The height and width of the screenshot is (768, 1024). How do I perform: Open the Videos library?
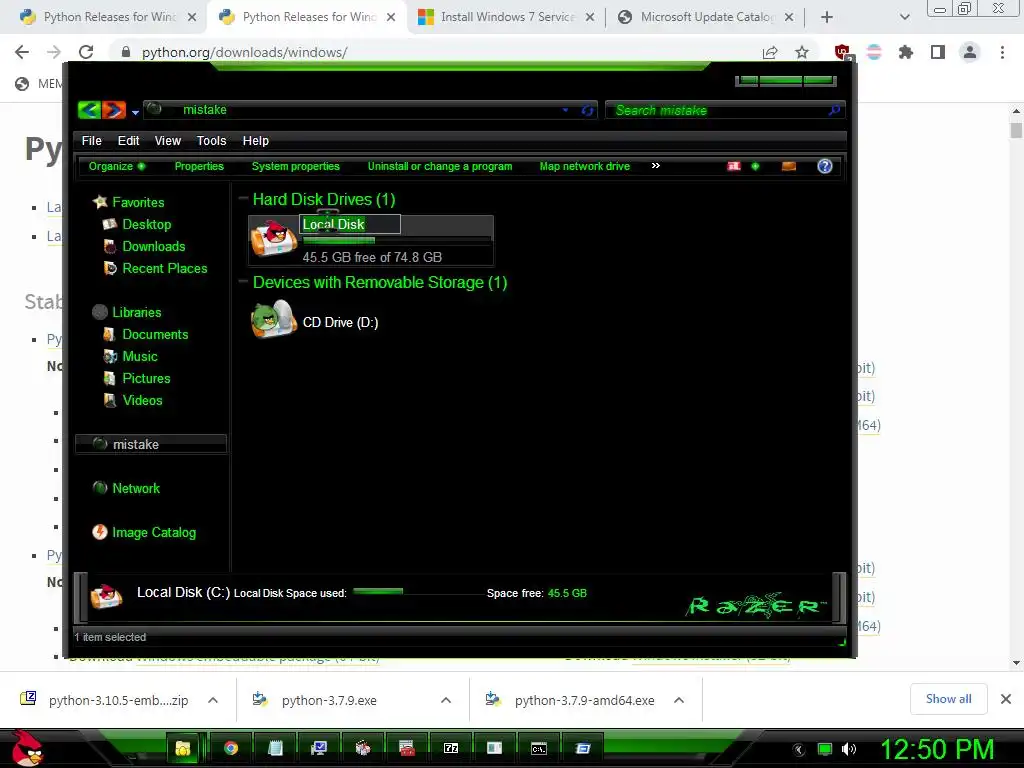click(142, 400)
